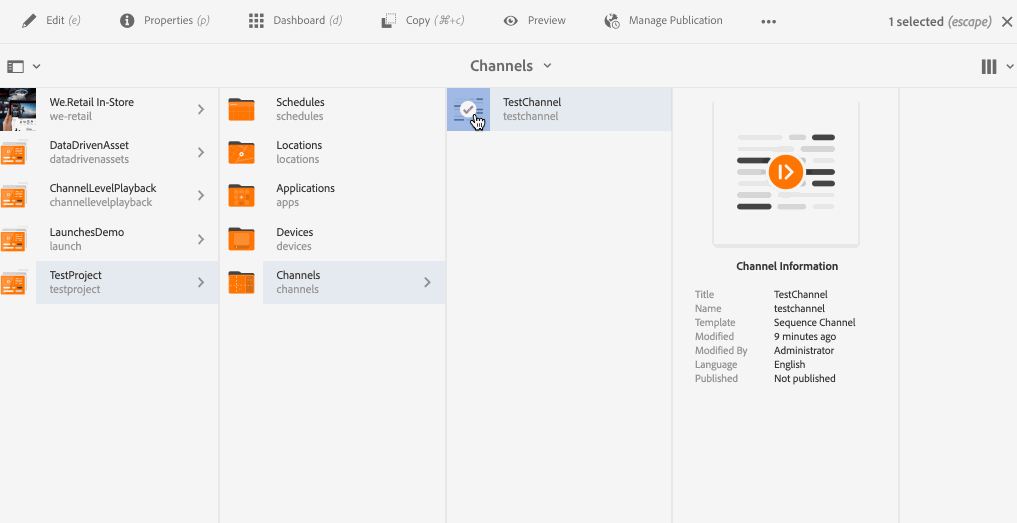Open Properties via the info icon
This screenshot has width=1017, height=523.
click(127, 21)
